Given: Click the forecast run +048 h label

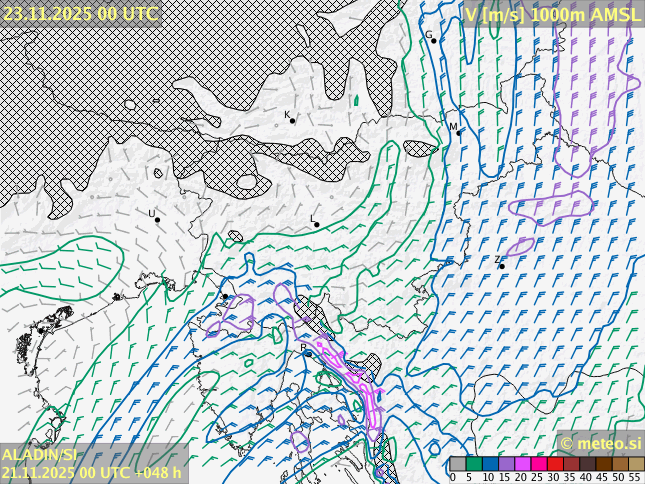Looking at the screenshot, I should click(91, 473).
